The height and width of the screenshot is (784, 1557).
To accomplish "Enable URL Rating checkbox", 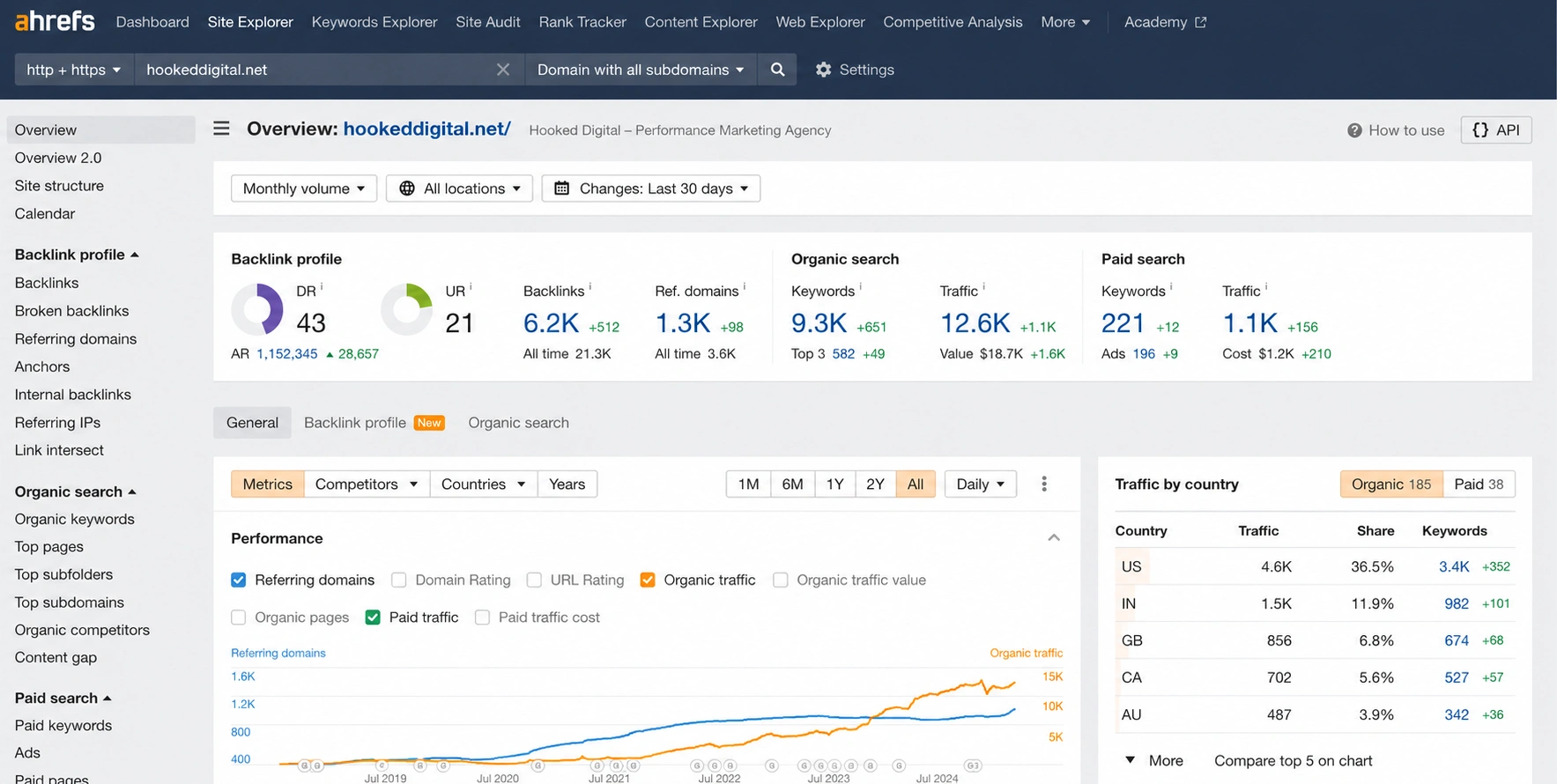I will pyautogui.click(x=534, y=580).
